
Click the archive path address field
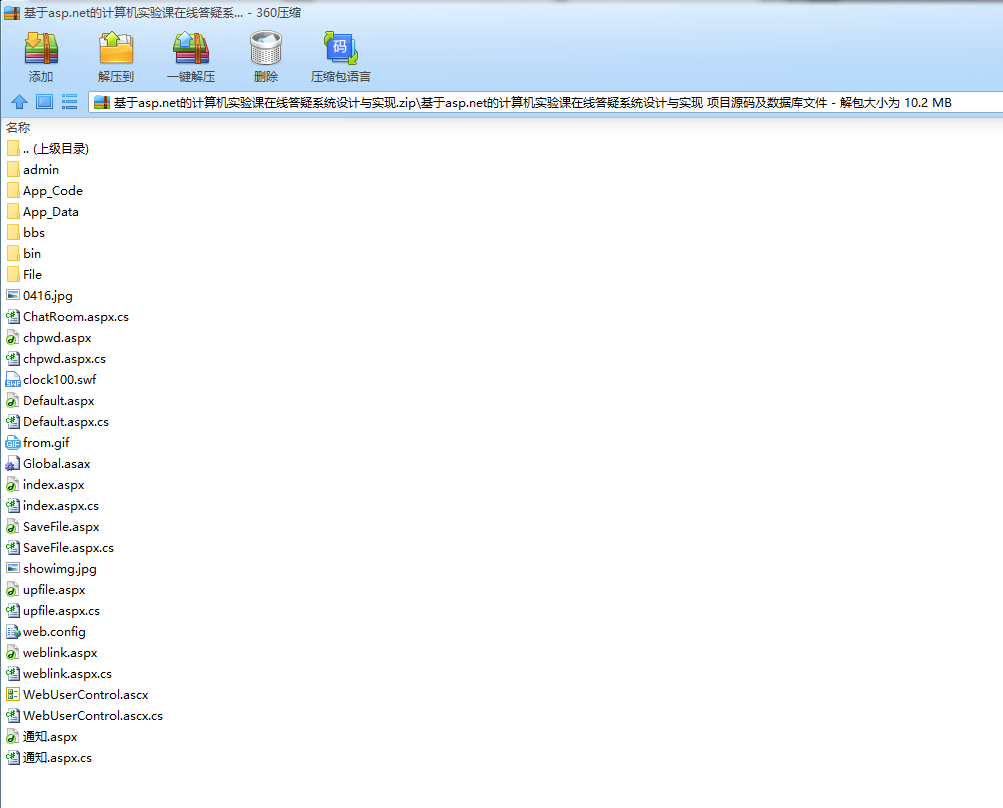click(546, 102)
